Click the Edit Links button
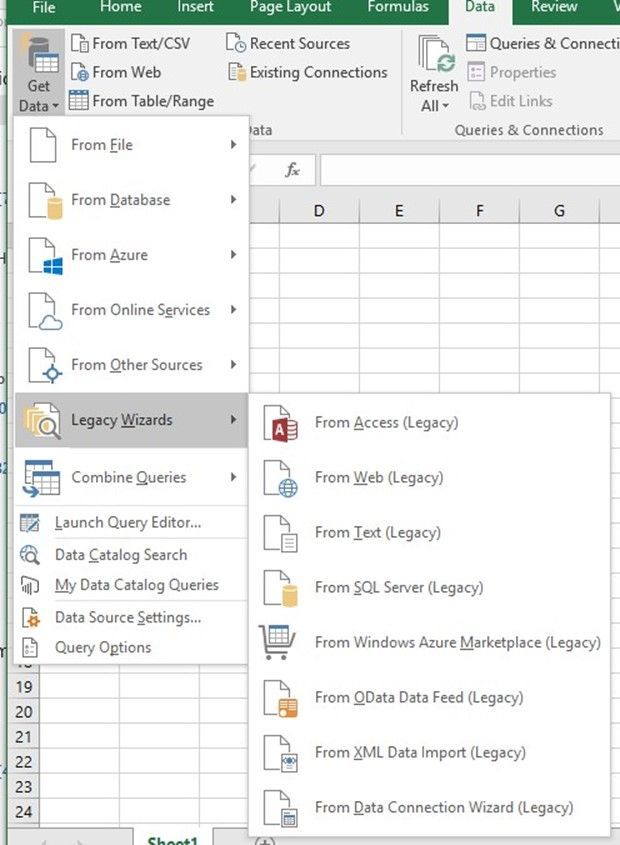 [x=511, y=101]
